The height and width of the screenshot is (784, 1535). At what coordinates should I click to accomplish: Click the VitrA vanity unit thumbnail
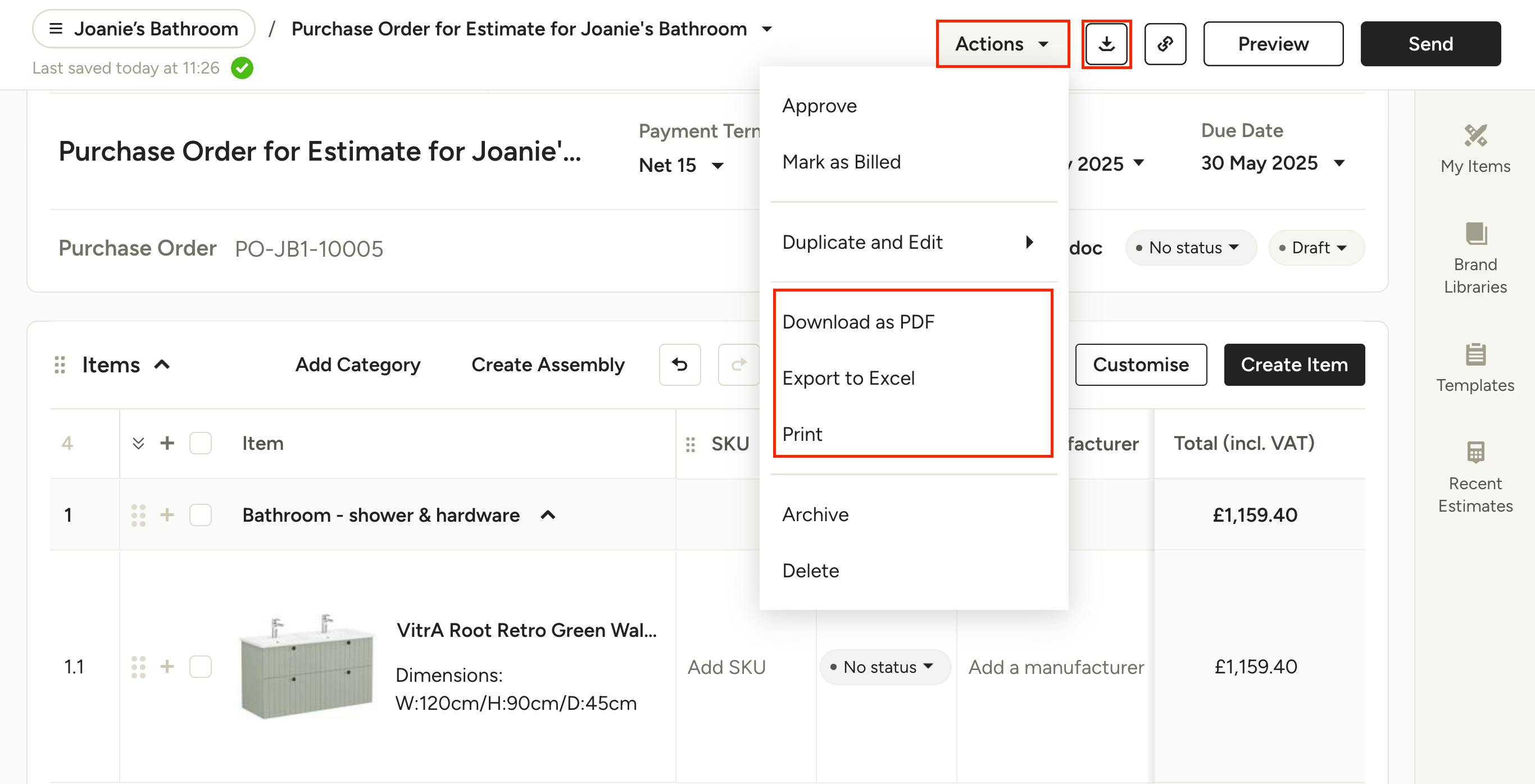click(307, 667)
